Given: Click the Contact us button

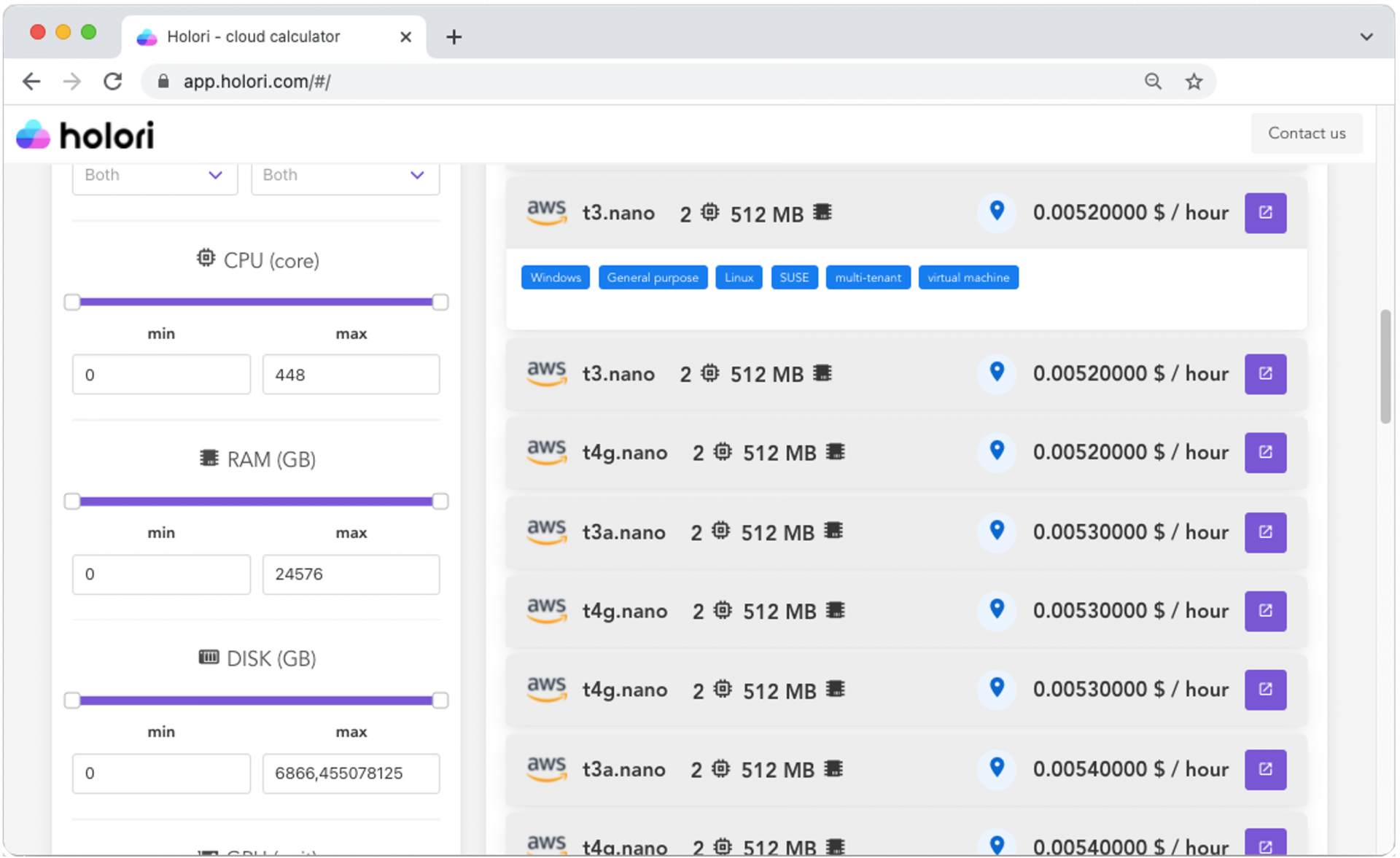Looking at the screenshot, I should [x=1307, y=133].
